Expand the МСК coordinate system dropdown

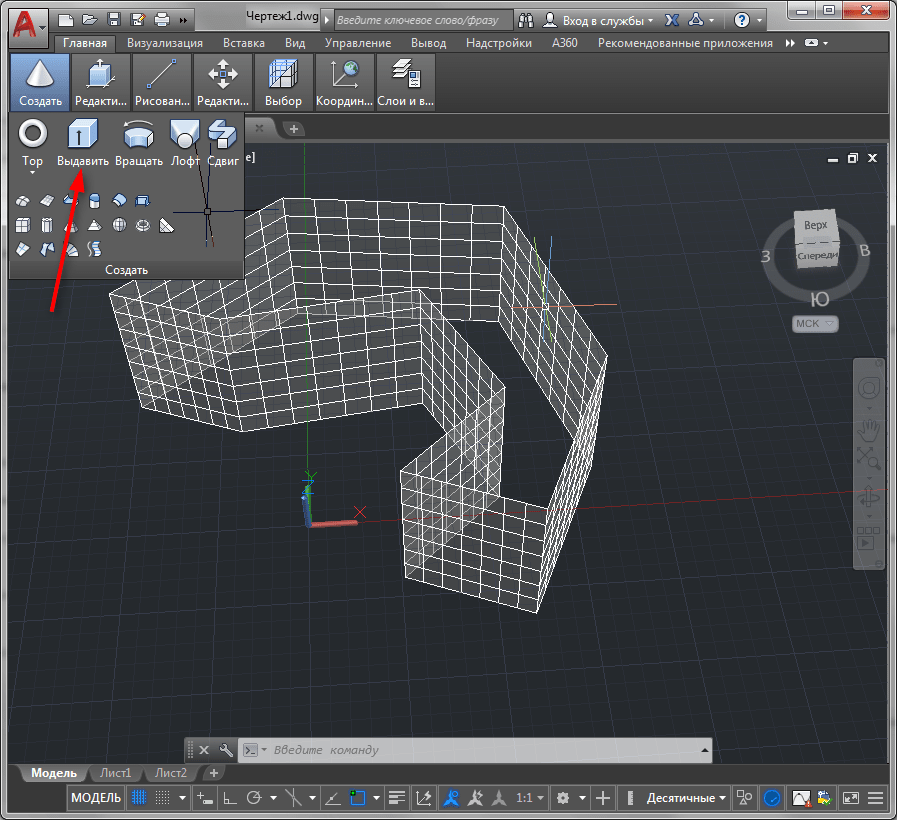[816, 324]
